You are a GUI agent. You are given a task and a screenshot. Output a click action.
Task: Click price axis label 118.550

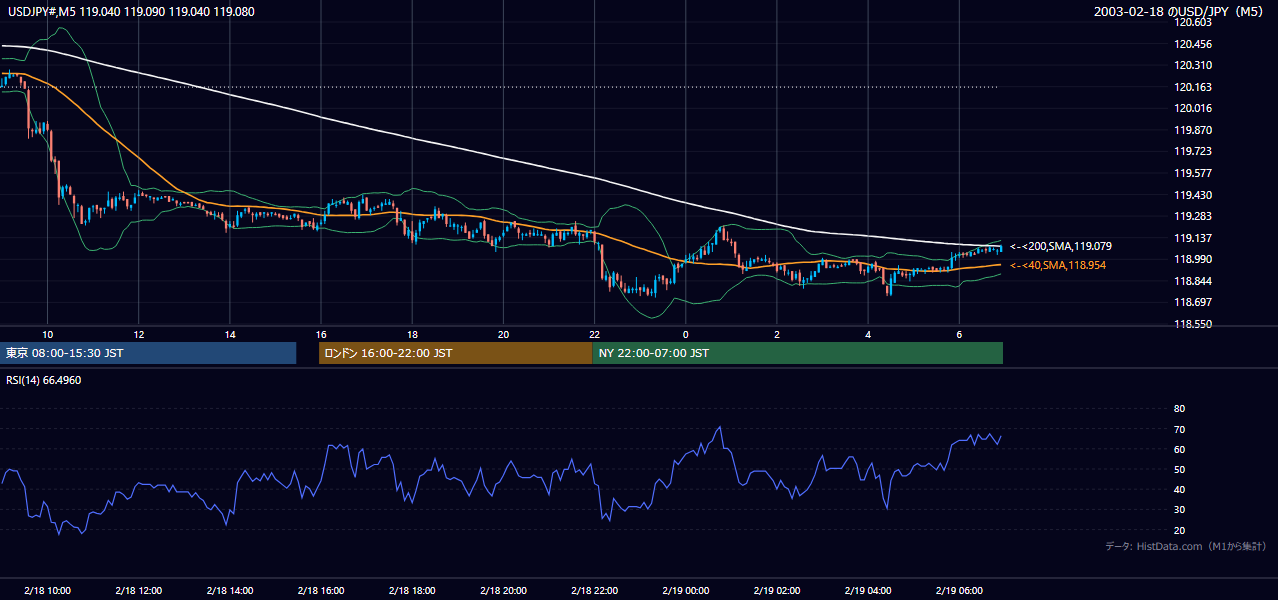click(x=1194, y=324)
